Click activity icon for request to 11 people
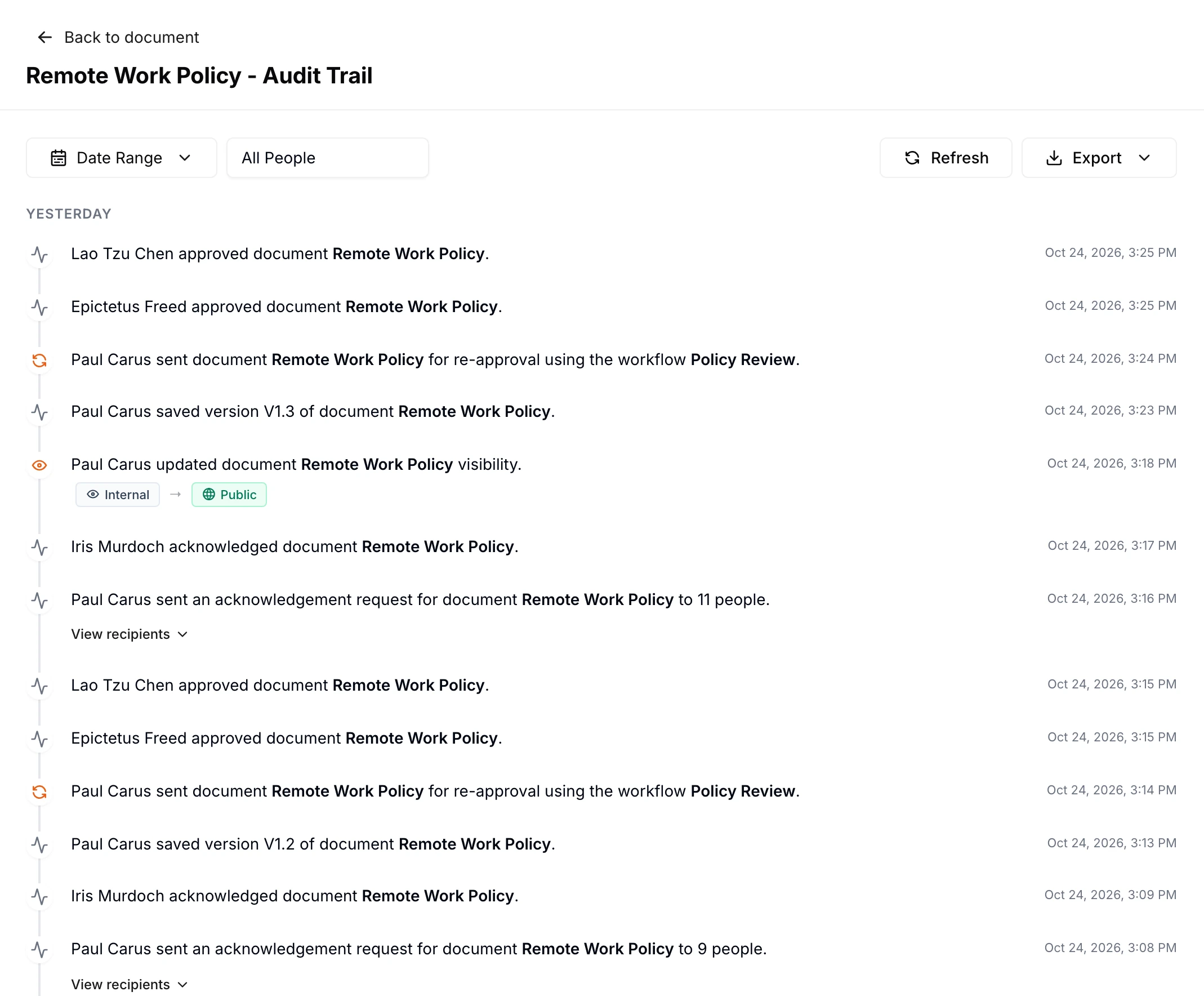 coord(39,601)
